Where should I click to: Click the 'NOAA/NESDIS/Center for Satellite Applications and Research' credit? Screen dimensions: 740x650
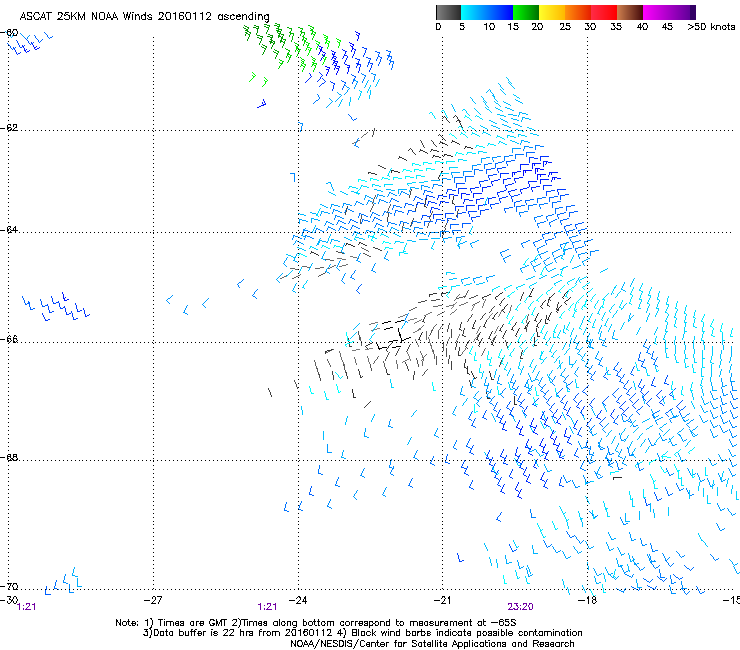point(432,644)
